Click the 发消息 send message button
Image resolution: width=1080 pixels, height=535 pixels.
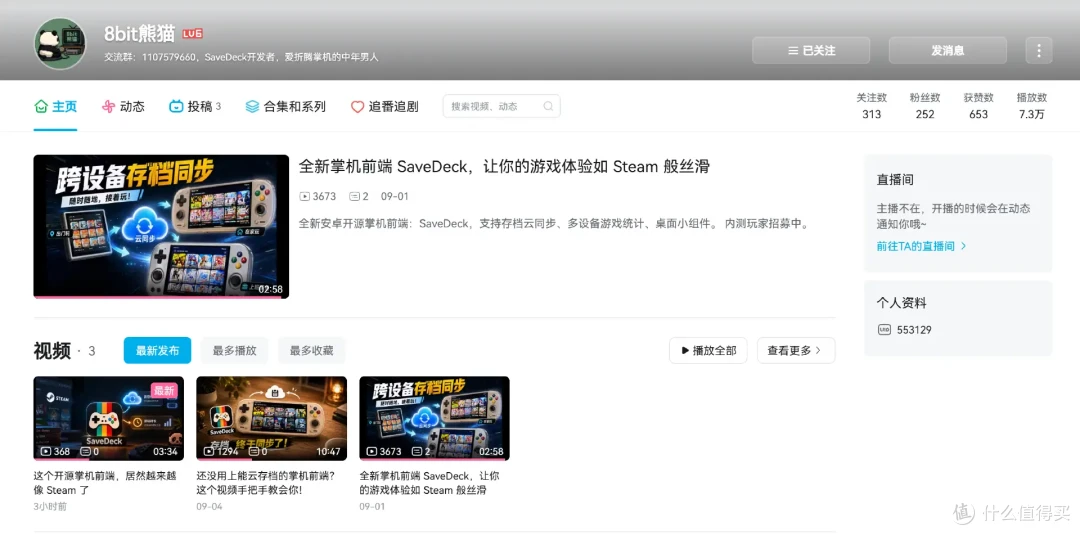coord(947,50)
